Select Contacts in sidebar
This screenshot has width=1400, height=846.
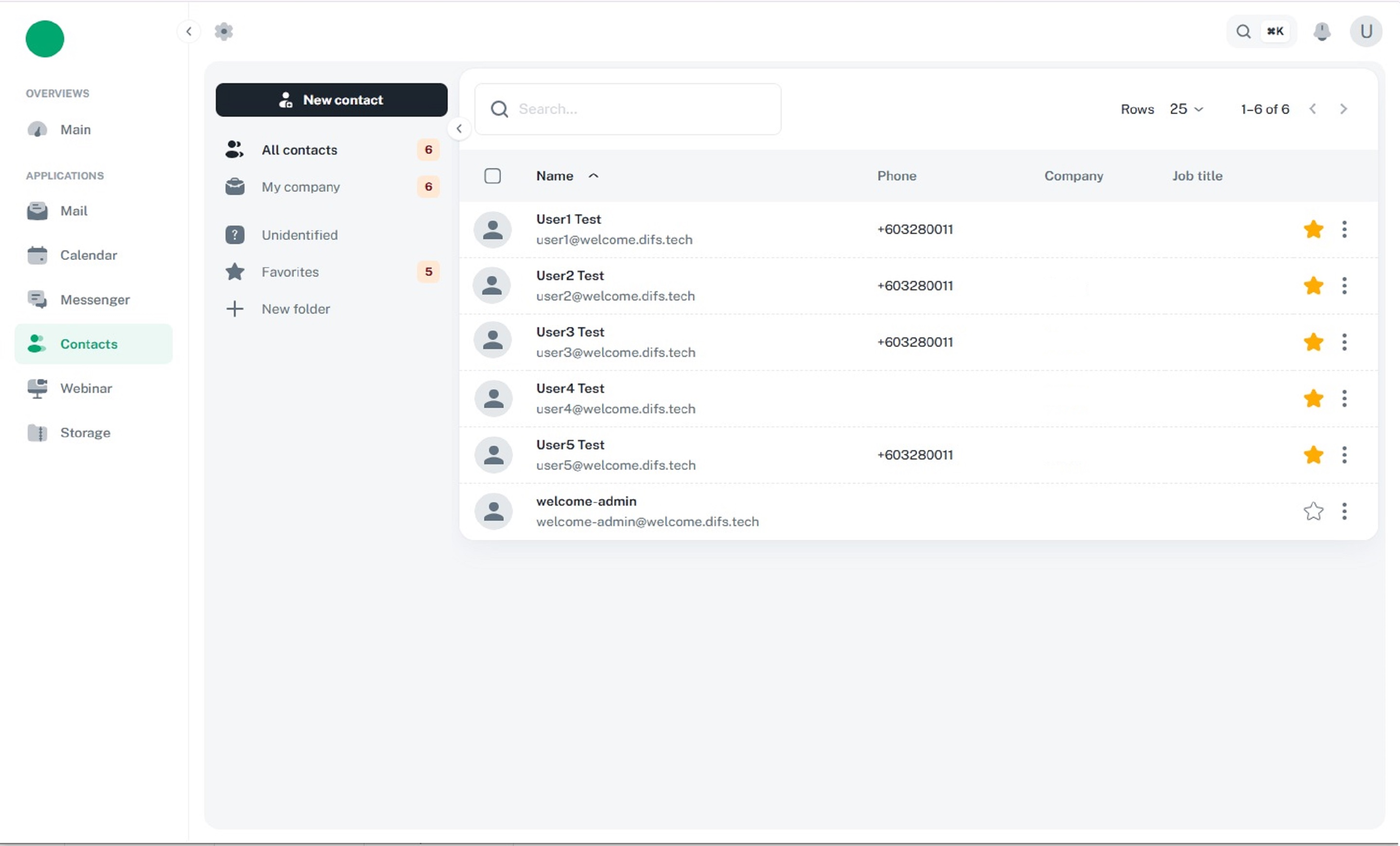[94, 344]
